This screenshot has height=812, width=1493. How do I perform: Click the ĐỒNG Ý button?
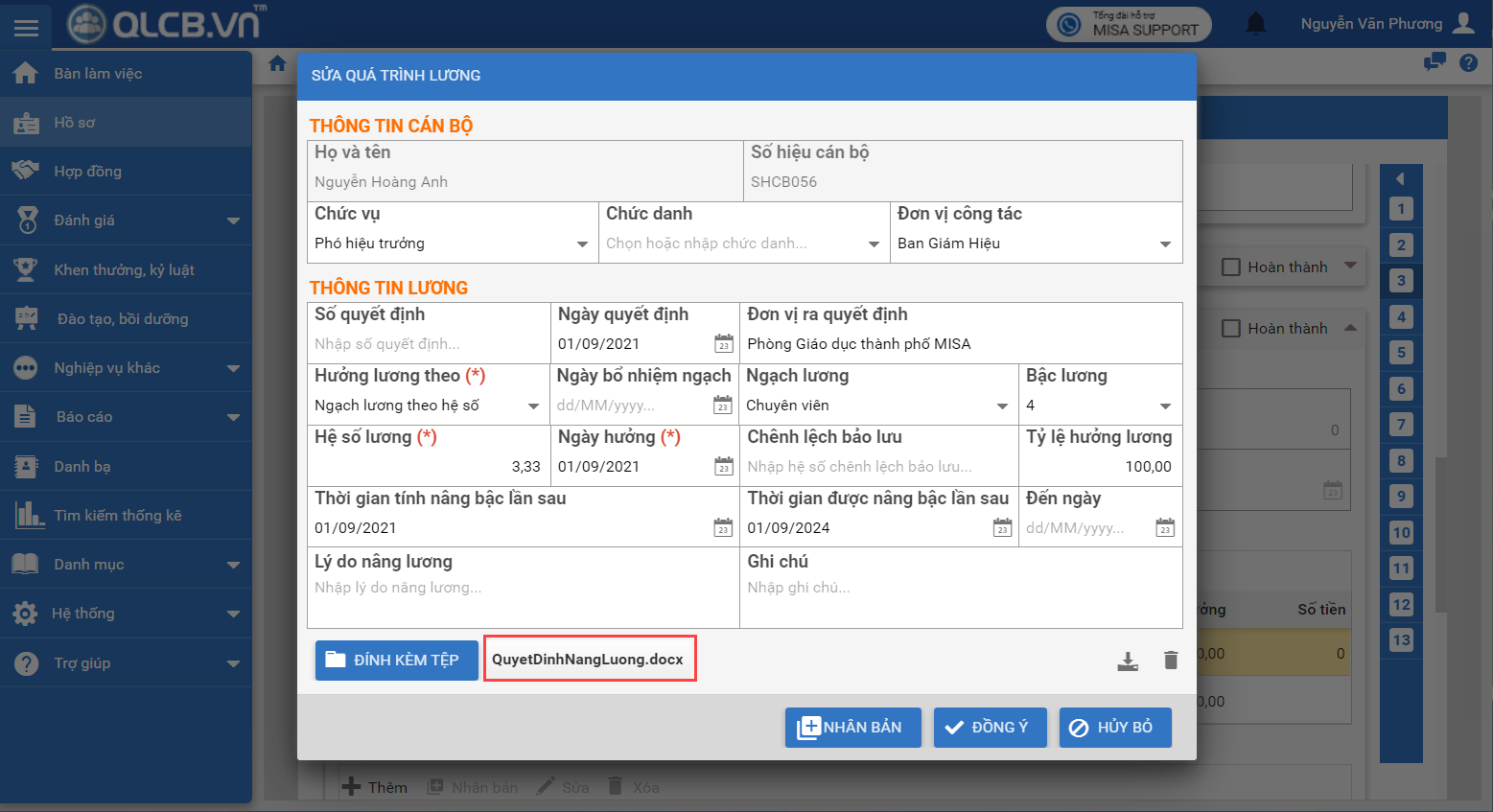coord(990,728)
